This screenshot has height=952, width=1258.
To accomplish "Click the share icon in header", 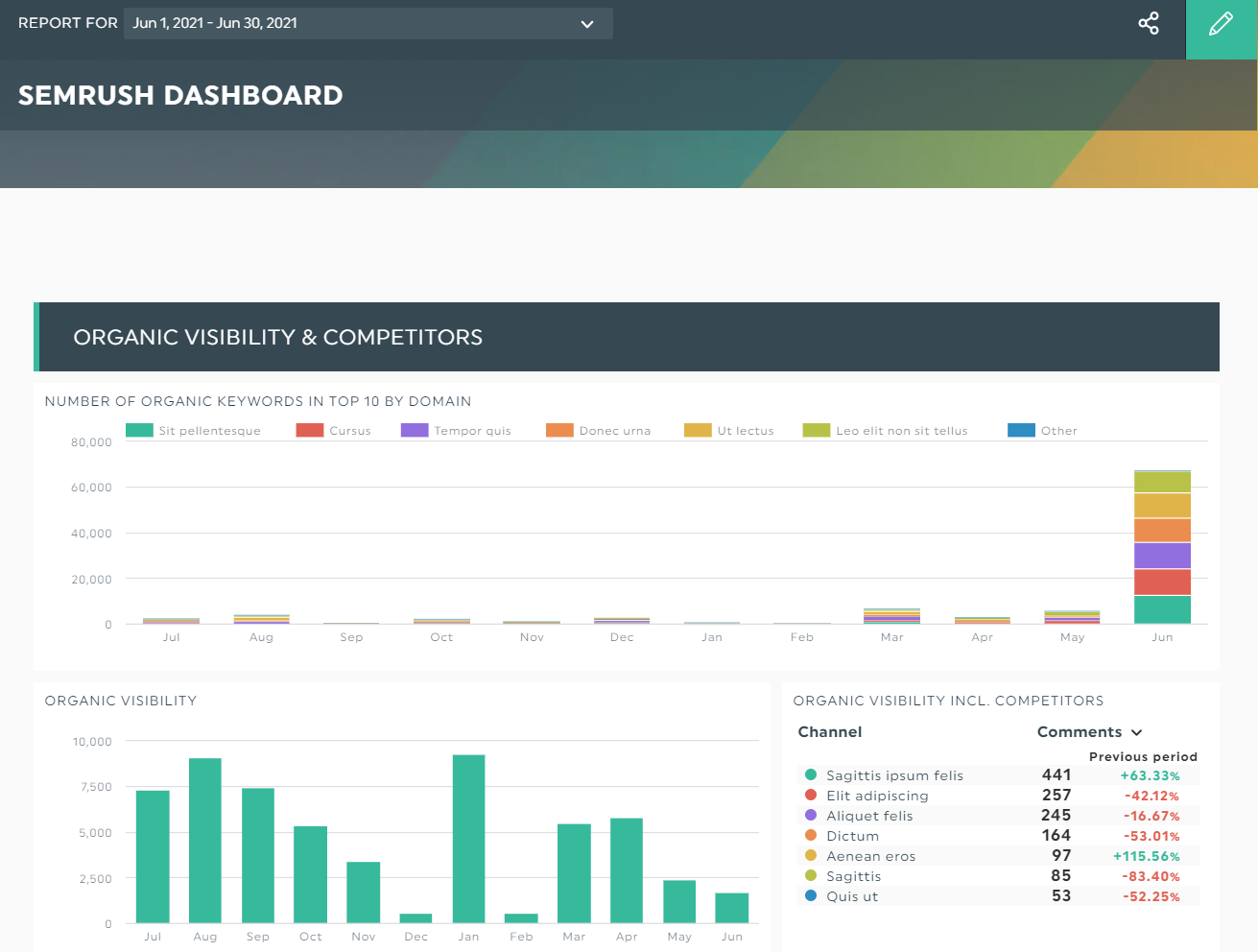I will pyautogui.click(x=1148, y=23).
